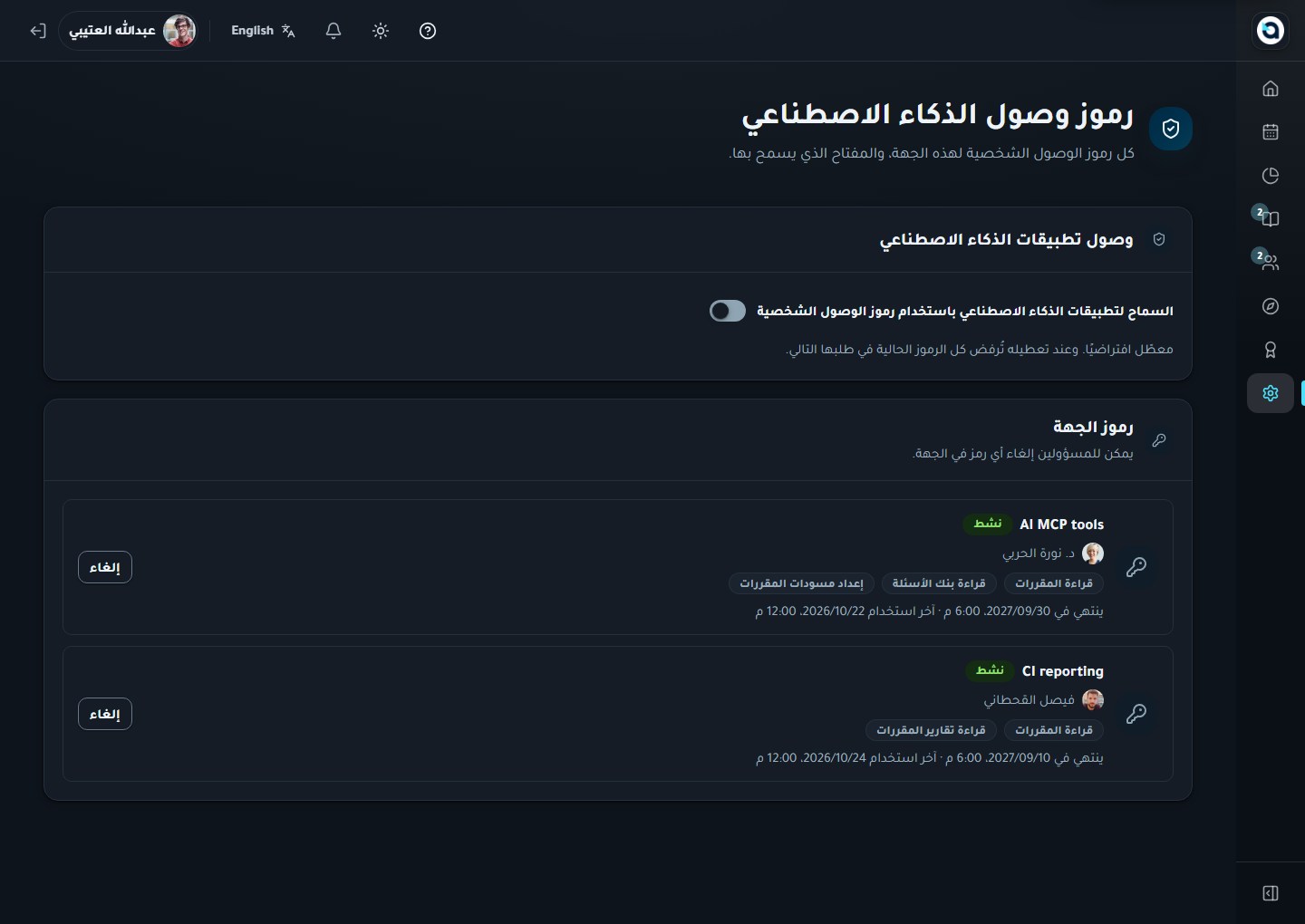Click the avatar of د. نورة الحربي
Image resolution: width=1305 pixels, height=924 pixels.
(1093, 553)
